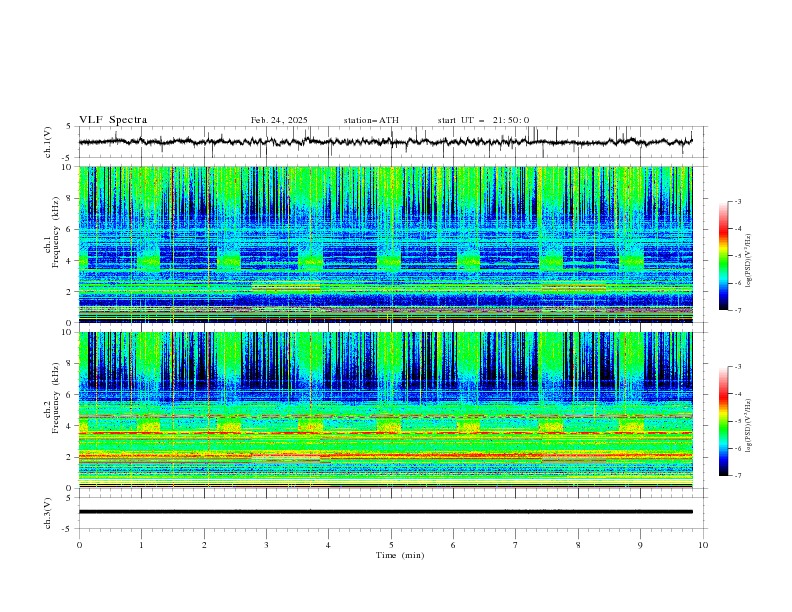Click the "-5" tick on ch.3(V) axis

[x=66, y=529]
